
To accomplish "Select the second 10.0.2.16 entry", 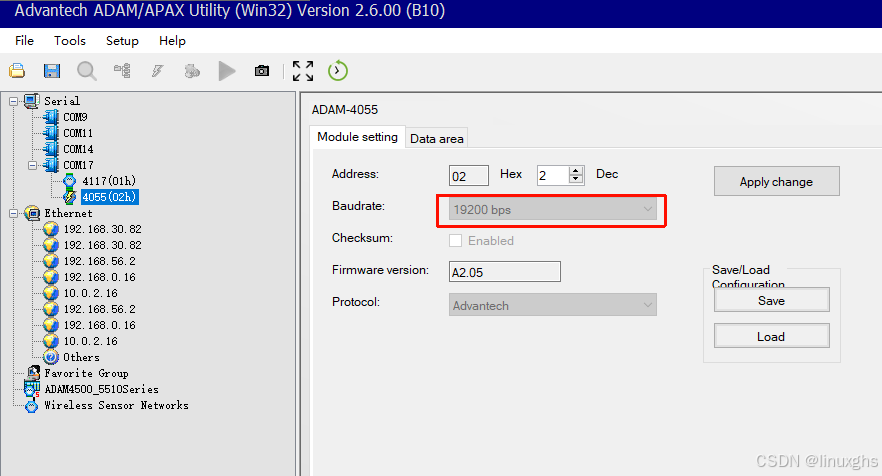I will (91, 341).
